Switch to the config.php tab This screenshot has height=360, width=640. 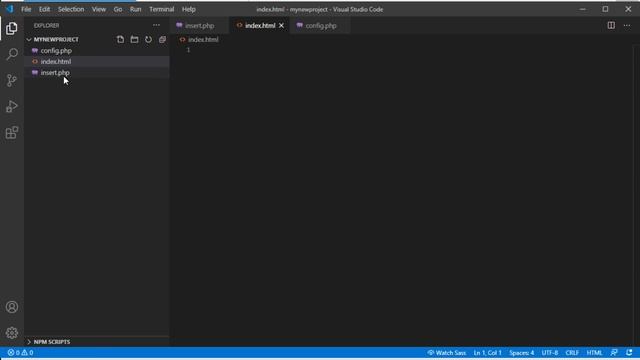[321, 25]
